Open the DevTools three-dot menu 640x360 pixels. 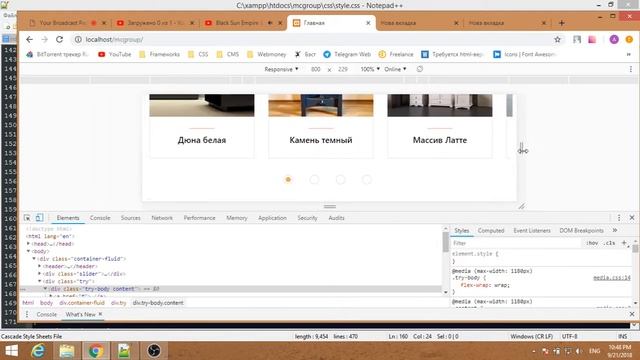pos(619,218)
